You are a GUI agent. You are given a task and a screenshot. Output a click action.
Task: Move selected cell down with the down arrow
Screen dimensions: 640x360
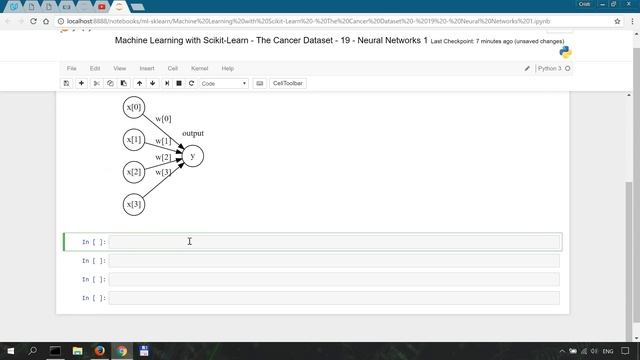(x=153, y=83)
